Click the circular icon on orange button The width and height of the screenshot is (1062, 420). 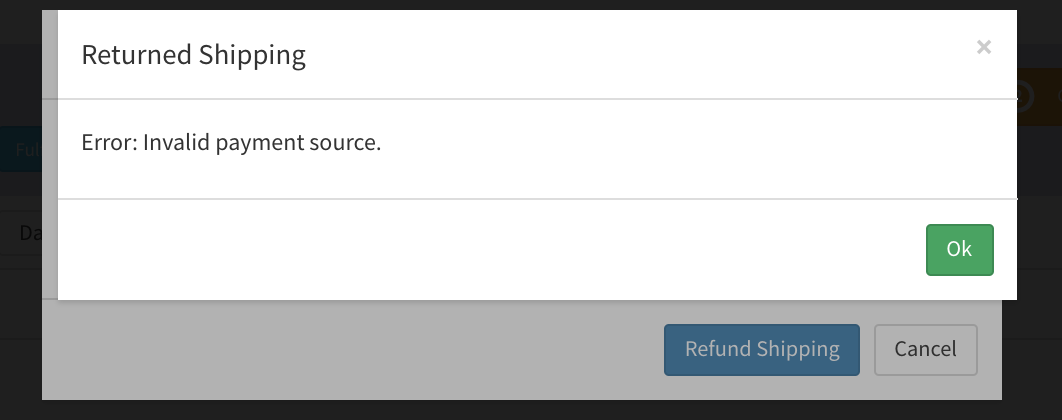tap(1025, 97)
